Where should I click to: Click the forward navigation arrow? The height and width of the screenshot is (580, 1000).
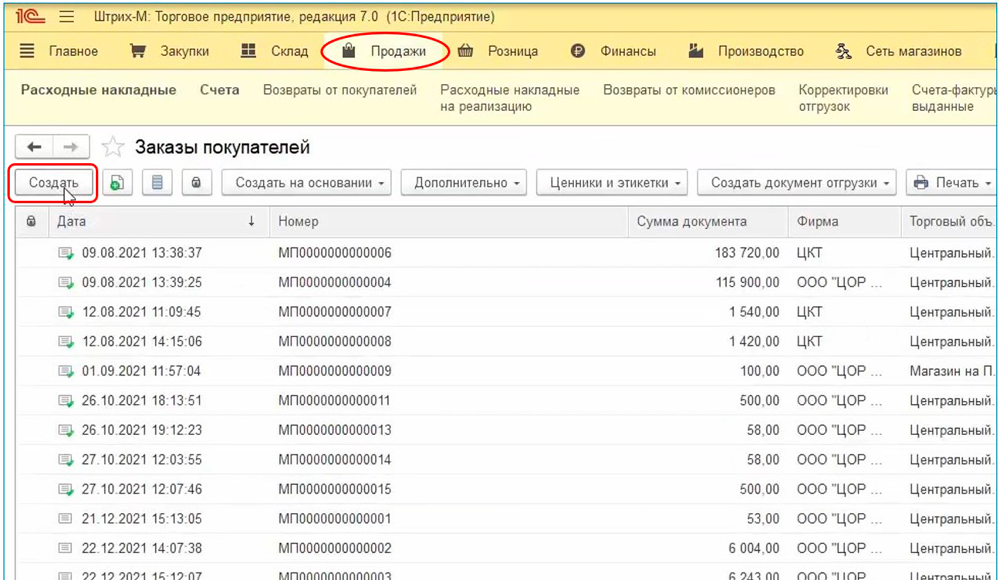pos(71,147)
